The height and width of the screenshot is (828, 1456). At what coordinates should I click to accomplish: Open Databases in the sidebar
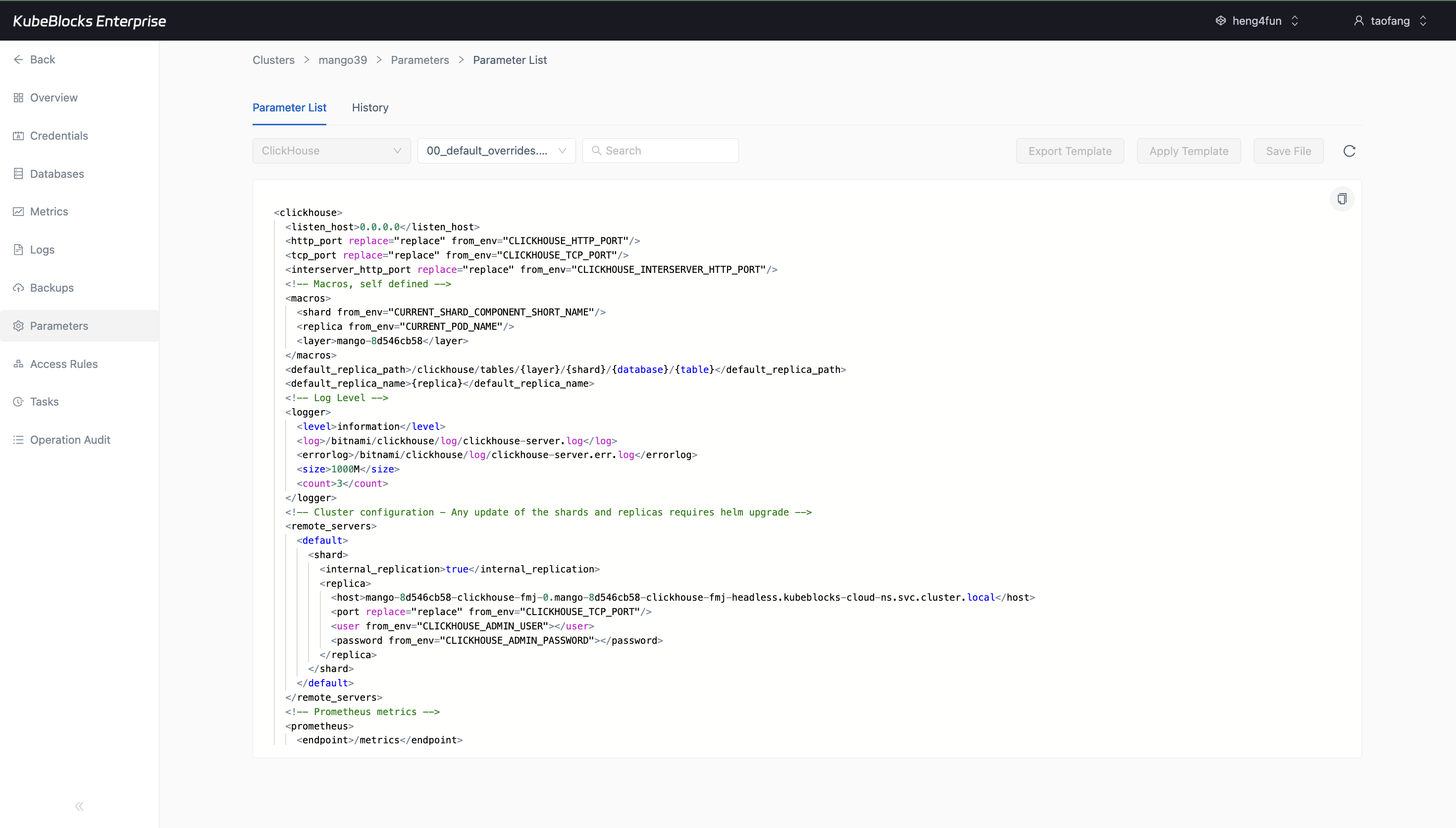tap(80, 174)
